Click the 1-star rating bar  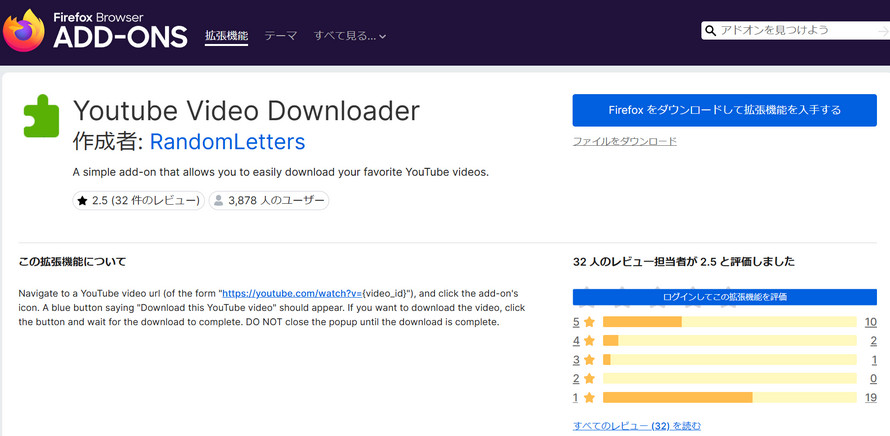[729, 397]
